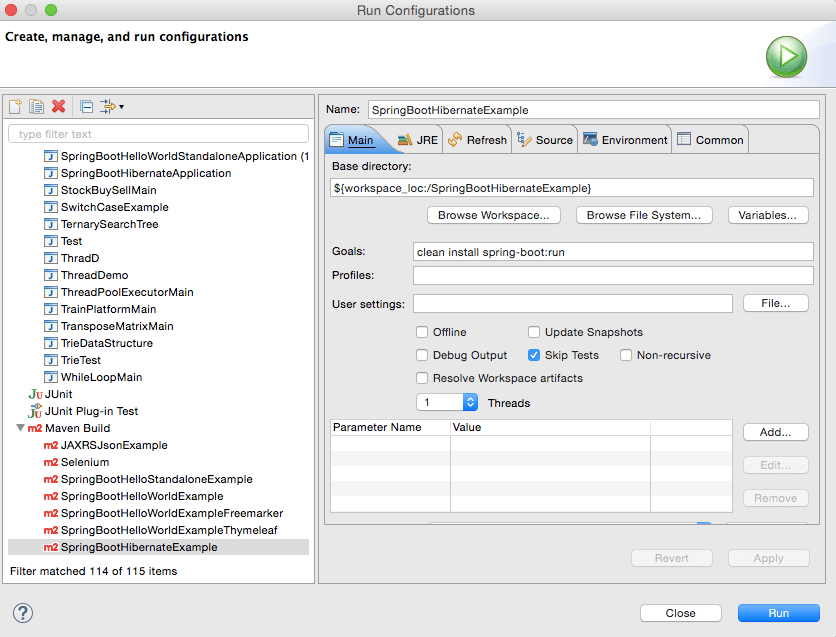The height and width of the screenshot is (637, 836).
Task: Collapse all items in the configuration tree
Action: click(x=85, y=105)
